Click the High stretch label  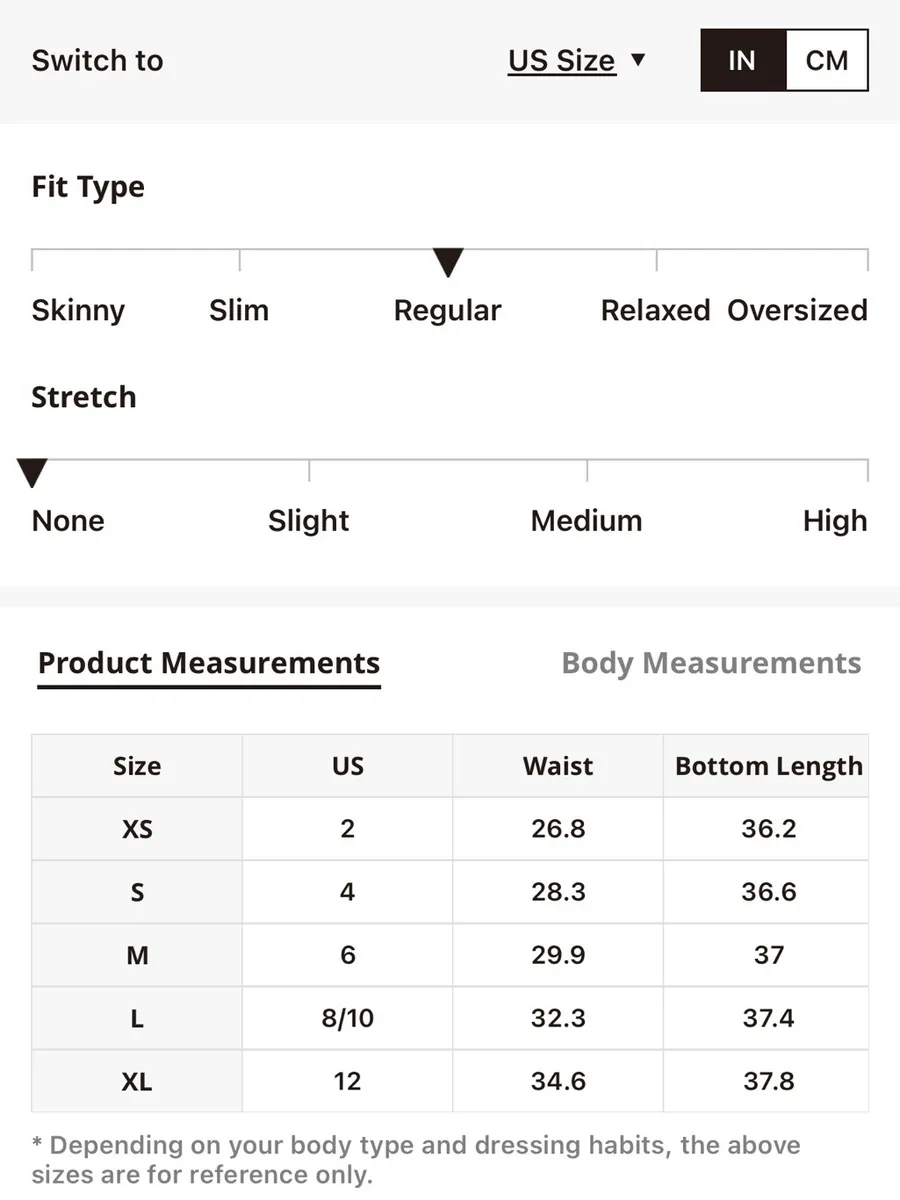click(835, 521)
